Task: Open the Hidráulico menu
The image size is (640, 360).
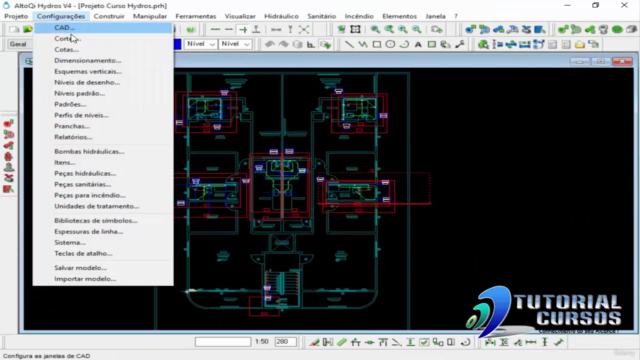Action: [281, 16]
